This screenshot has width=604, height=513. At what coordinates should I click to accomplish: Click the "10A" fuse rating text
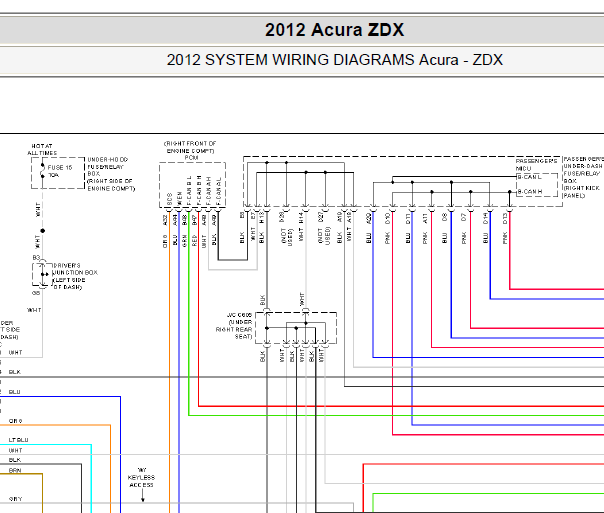pos(54,175)
